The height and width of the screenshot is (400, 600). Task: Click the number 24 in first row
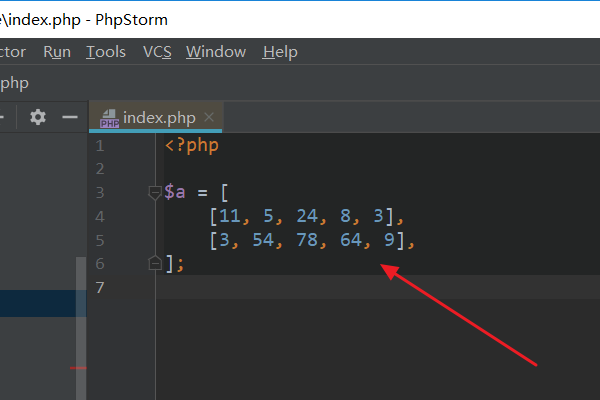(x=307, y=216)
